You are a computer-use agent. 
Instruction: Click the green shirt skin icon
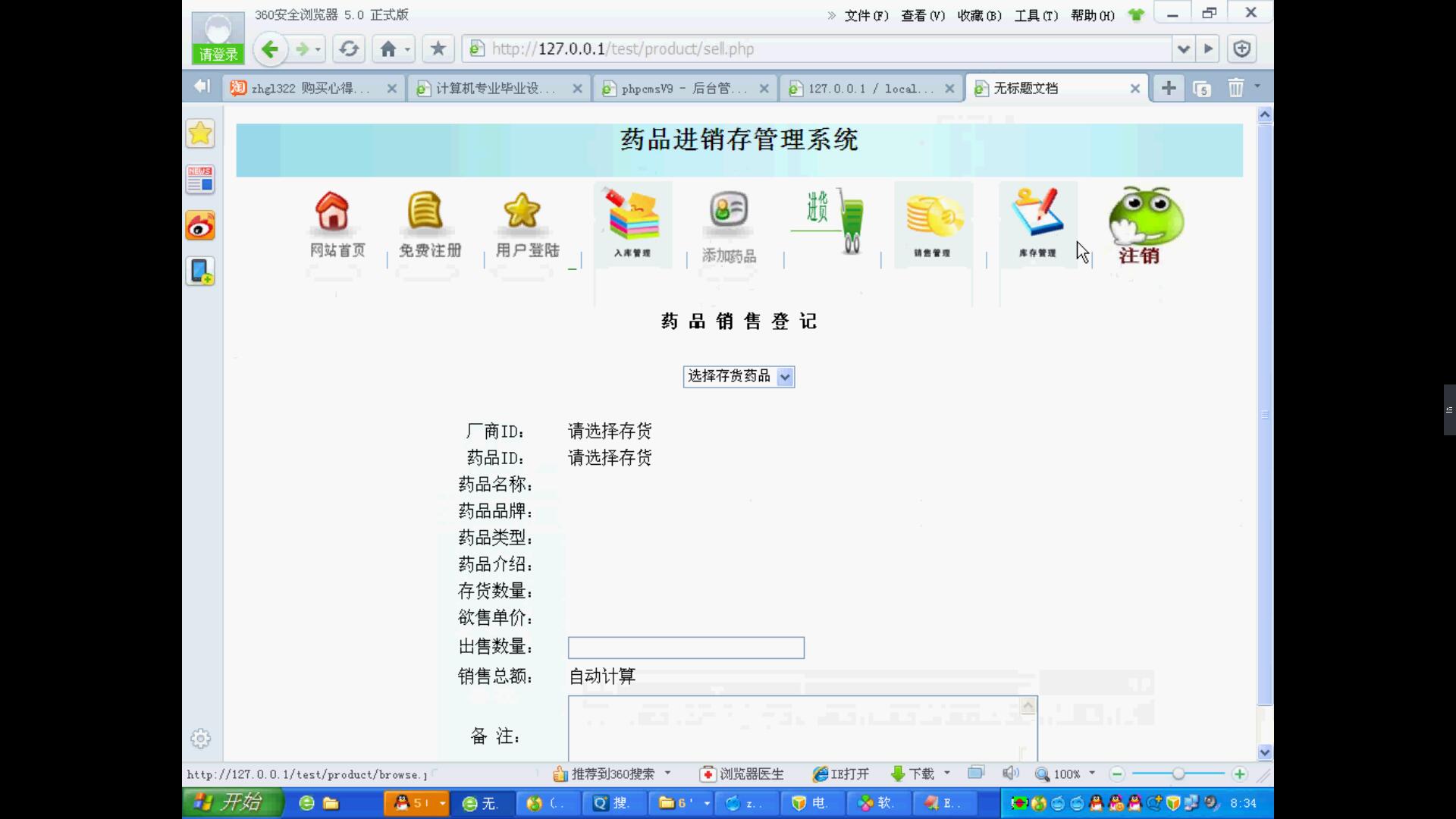1136,15
